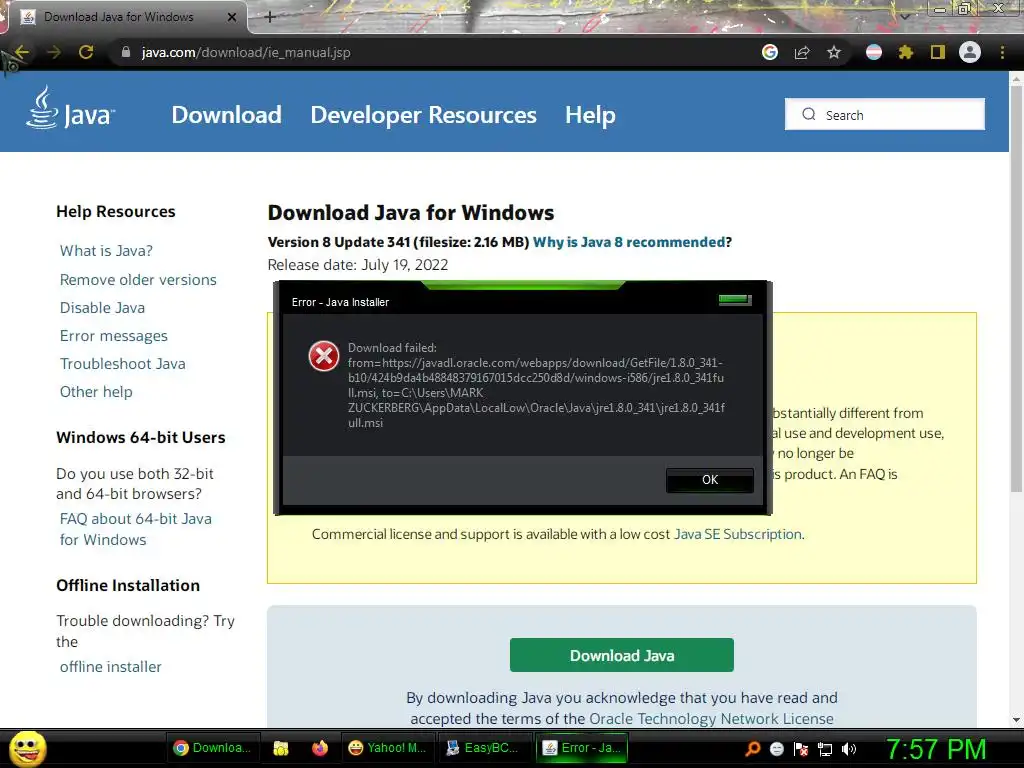The width and height of the screenshot is (1024, 768).
Task: Launch Firefox from the taskbar
Action: pos(320,748)
